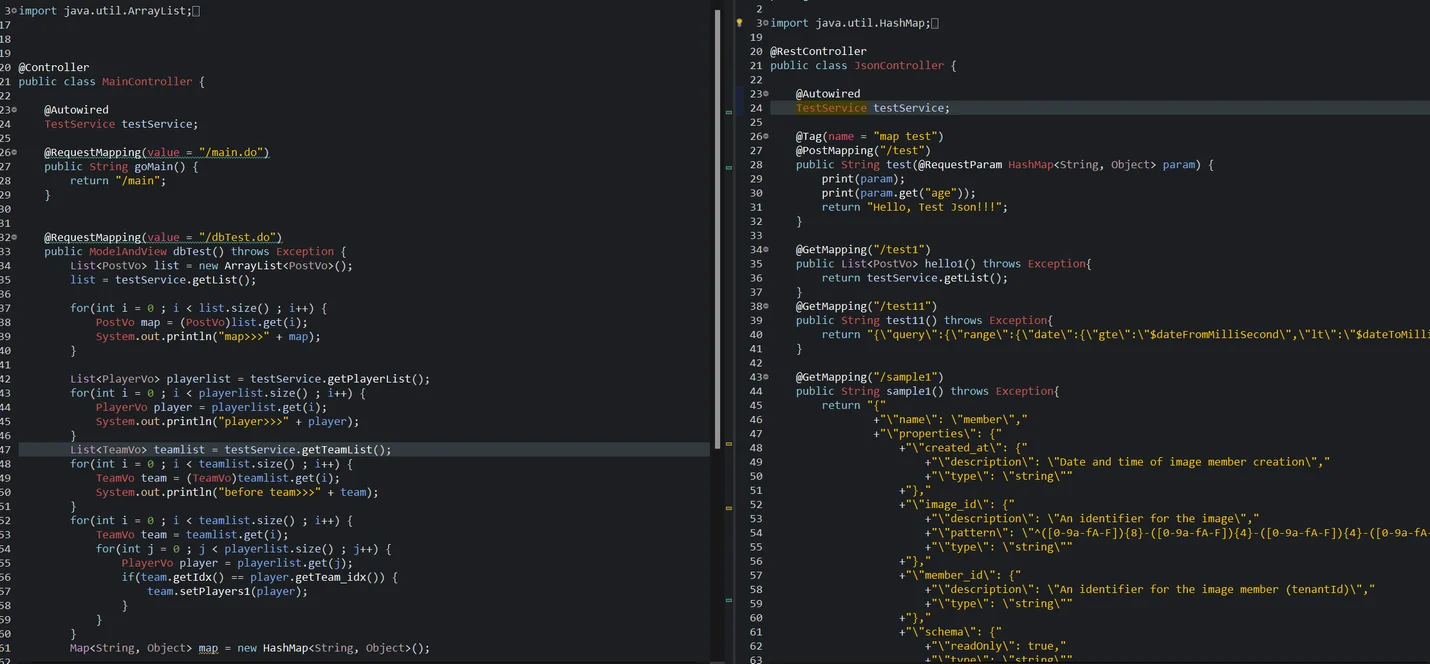1430x664 pixels.
Task: Click the green ruler marker beside the tenantId type line
Action: tap(729, 602)
